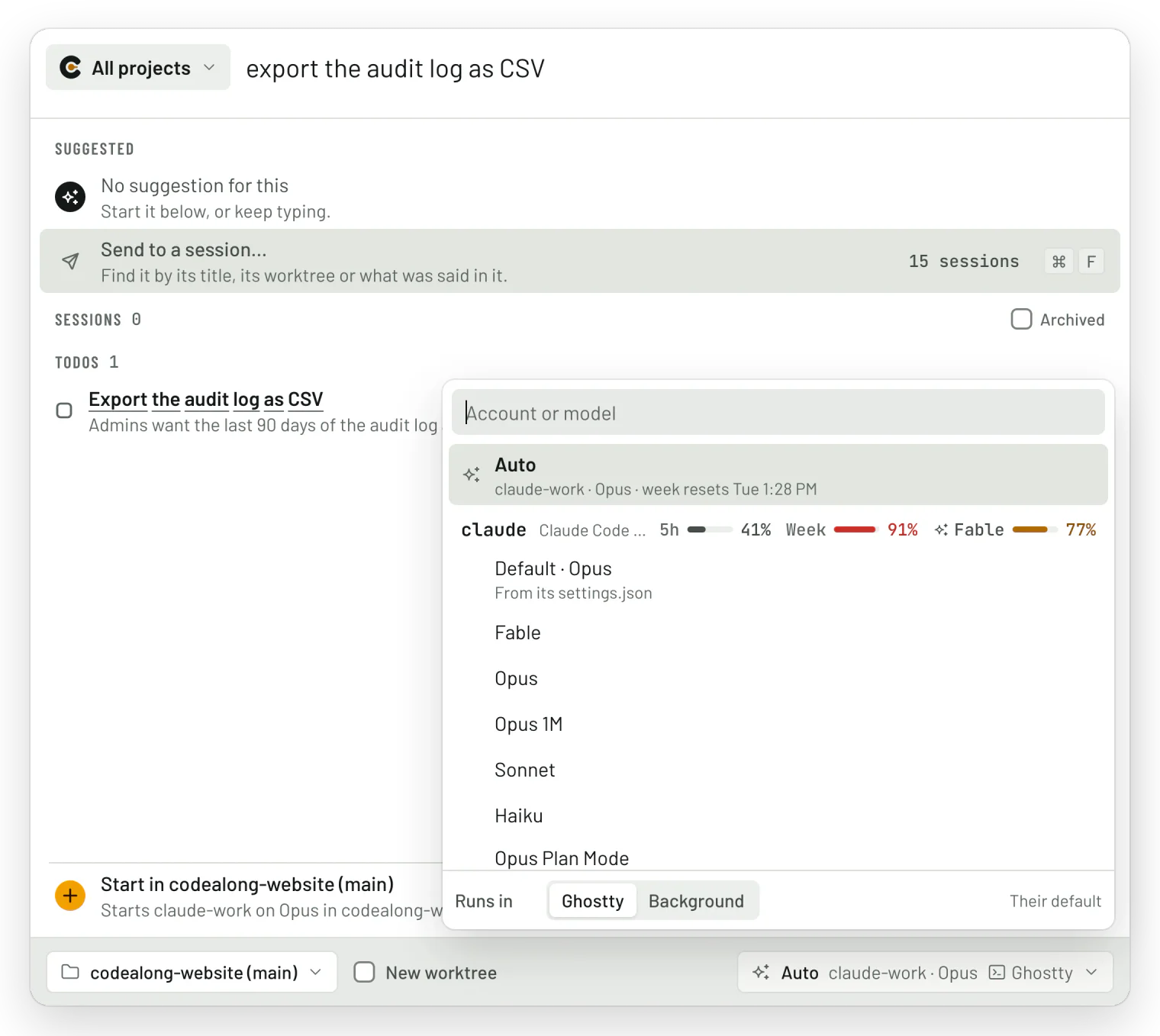Screen dimensions: 1160x1036
Task: Choose the Auto model option
Action: tap(778, 475)
